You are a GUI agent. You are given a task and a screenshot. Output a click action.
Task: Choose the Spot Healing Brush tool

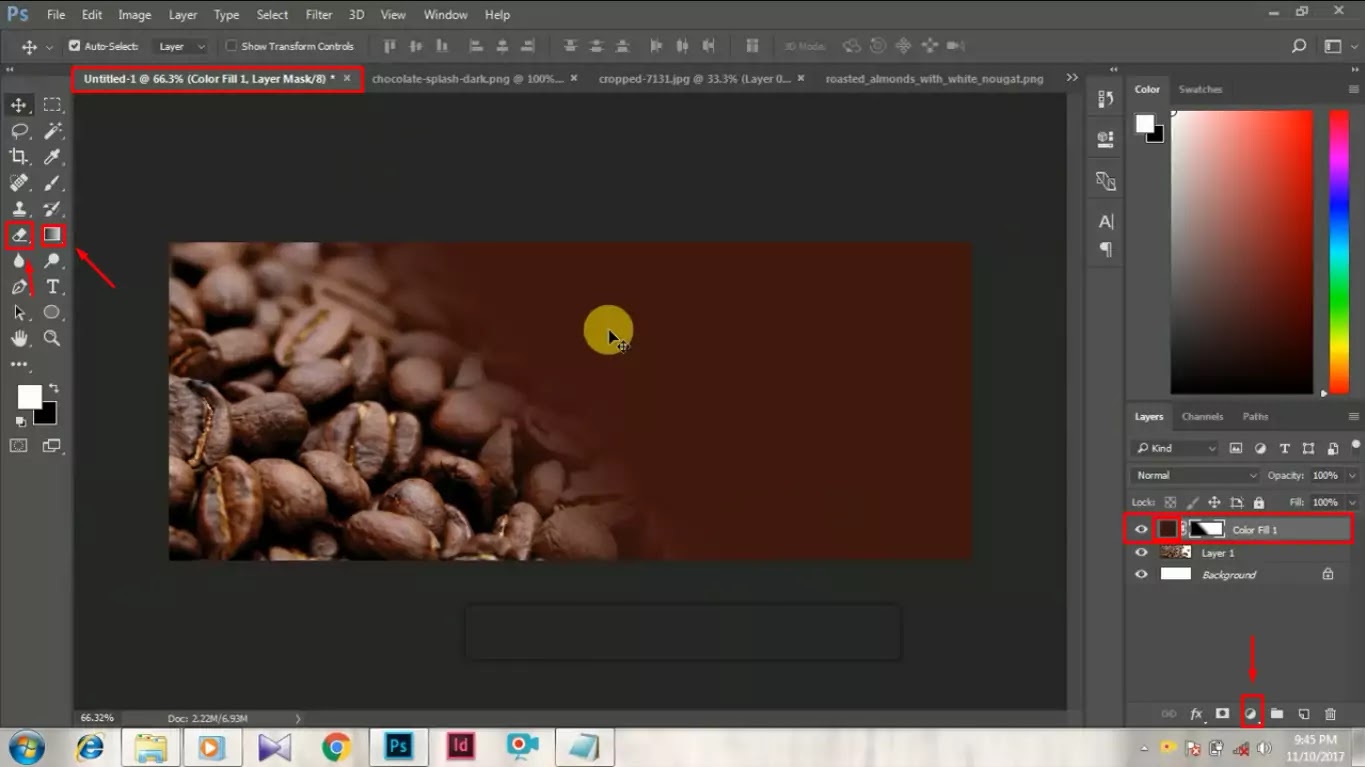(19, 183)
